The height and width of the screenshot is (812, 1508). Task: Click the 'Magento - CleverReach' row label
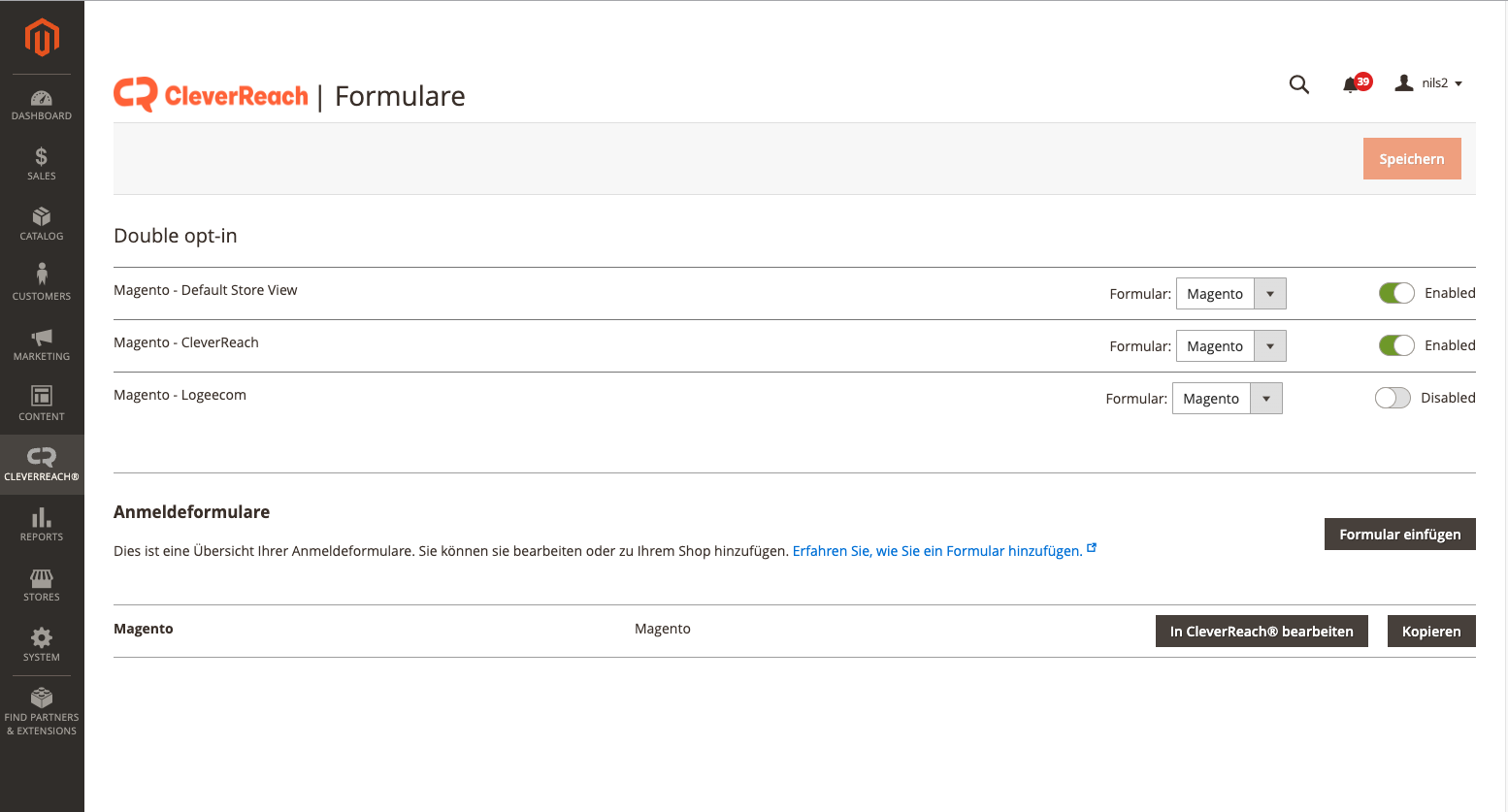(x=186, y=342)
